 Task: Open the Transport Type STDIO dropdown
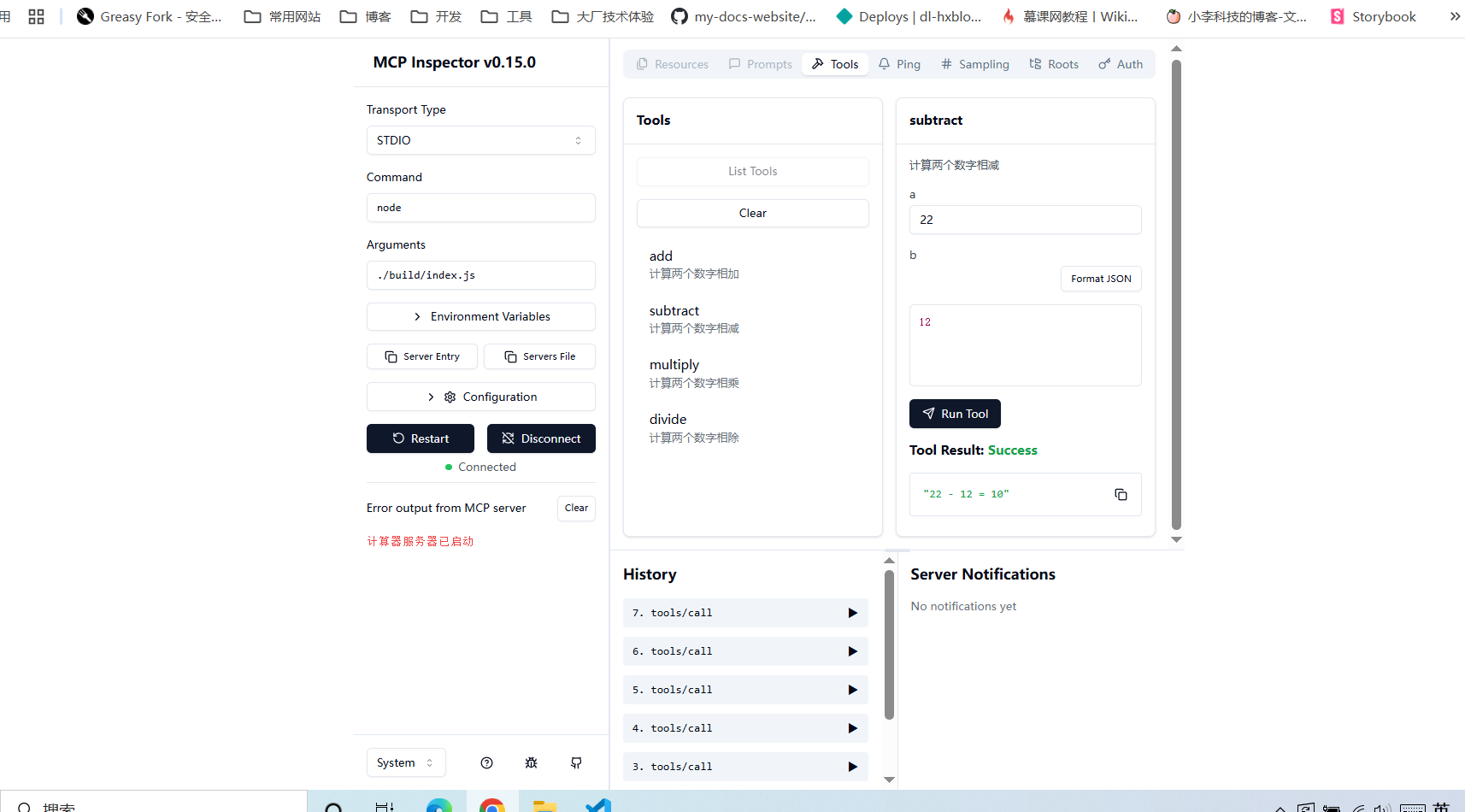[x=480, y=140]
